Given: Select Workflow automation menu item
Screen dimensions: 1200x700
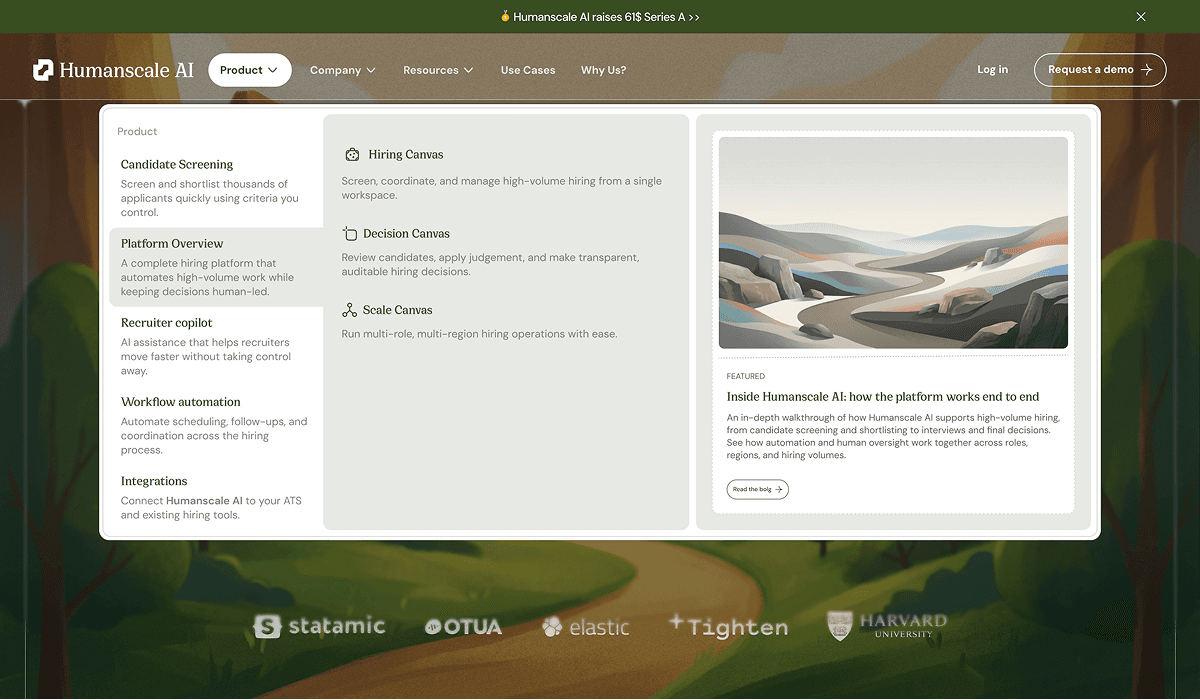Looking at the screenshot, I should click(216, 425).
